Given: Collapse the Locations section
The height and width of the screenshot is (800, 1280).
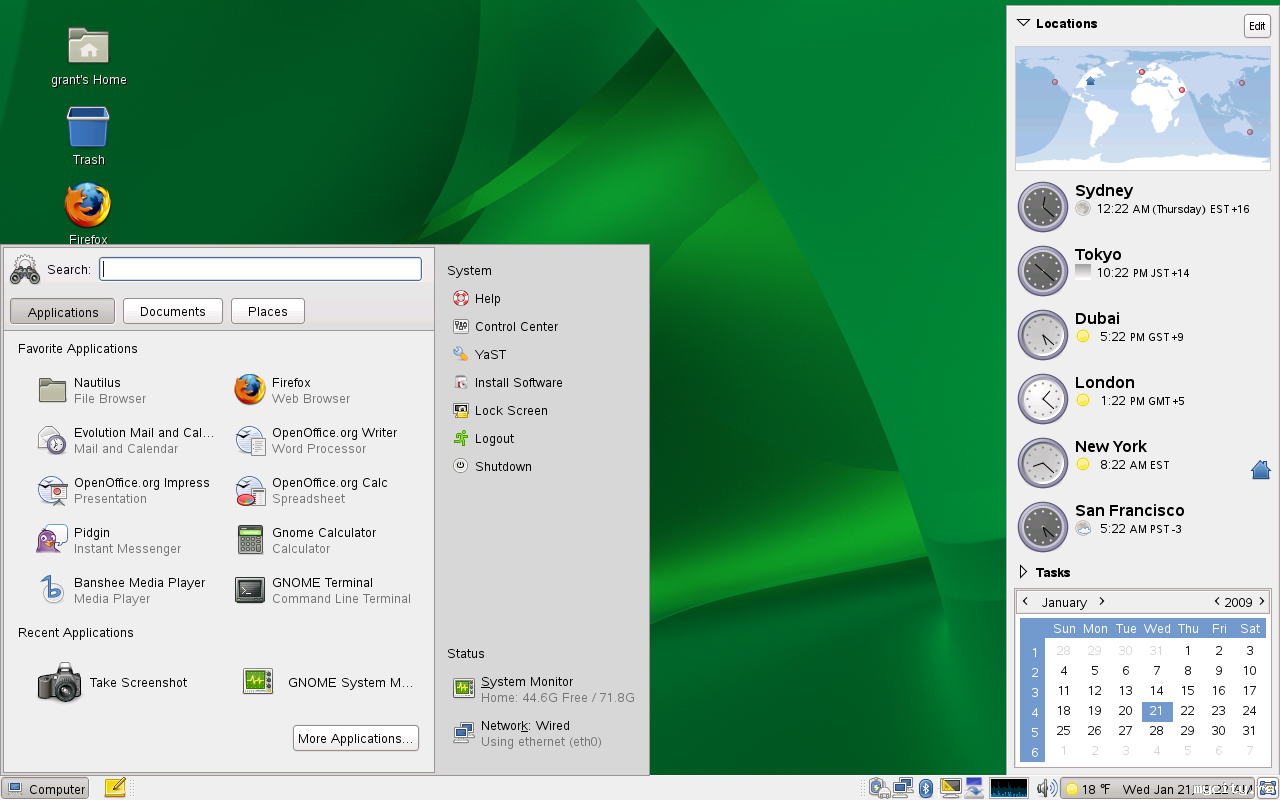Looking at the screenshot, I should coord(1023,23).
